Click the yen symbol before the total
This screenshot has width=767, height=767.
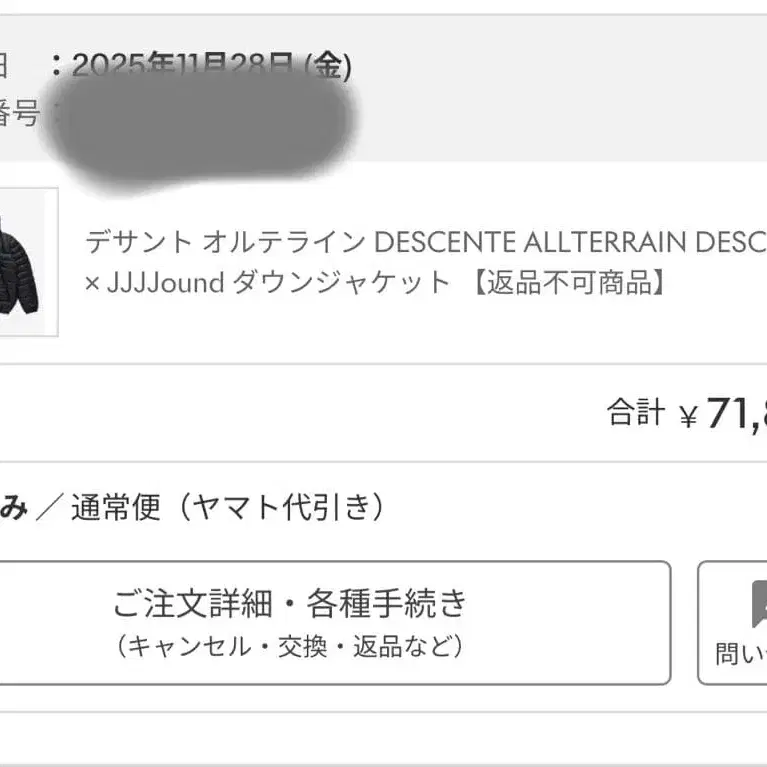(688, 415)
